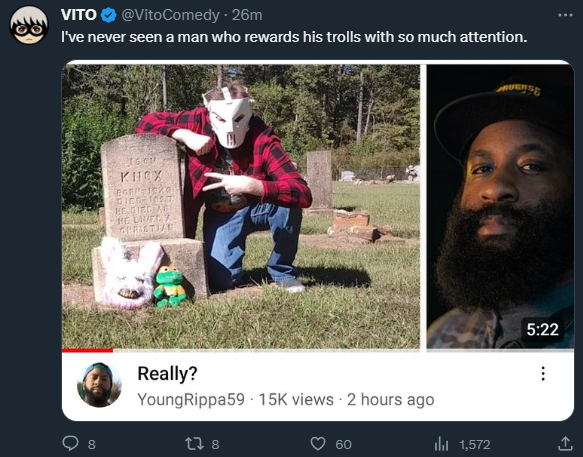583x457 pixels.
Task: Open view analytics bar chart icon
Action: tap(441, 444)
